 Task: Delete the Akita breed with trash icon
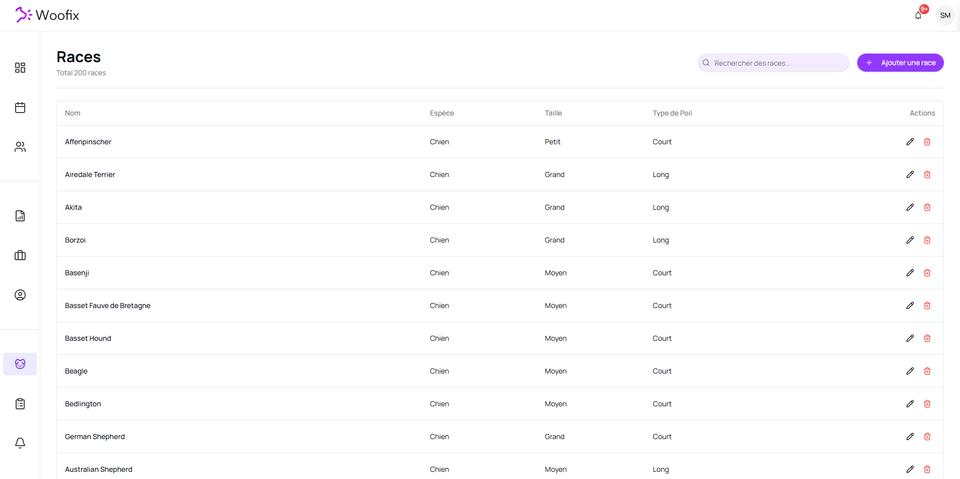927,207
